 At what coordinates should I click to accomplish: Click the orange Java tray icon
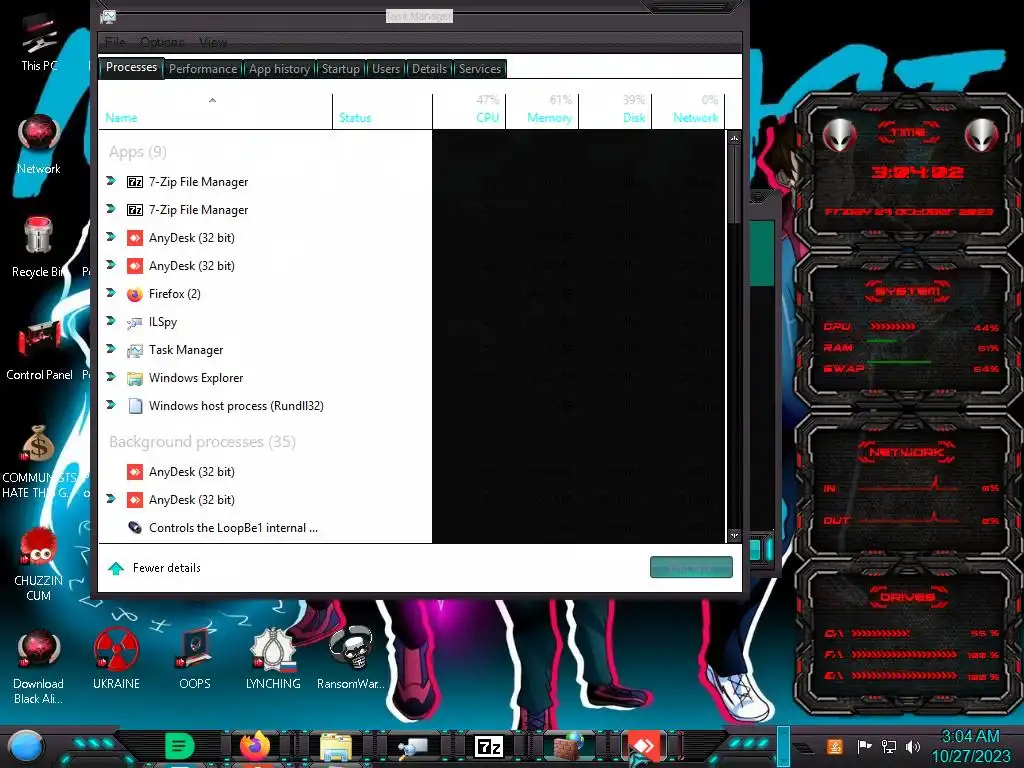(x=834, y=746)
